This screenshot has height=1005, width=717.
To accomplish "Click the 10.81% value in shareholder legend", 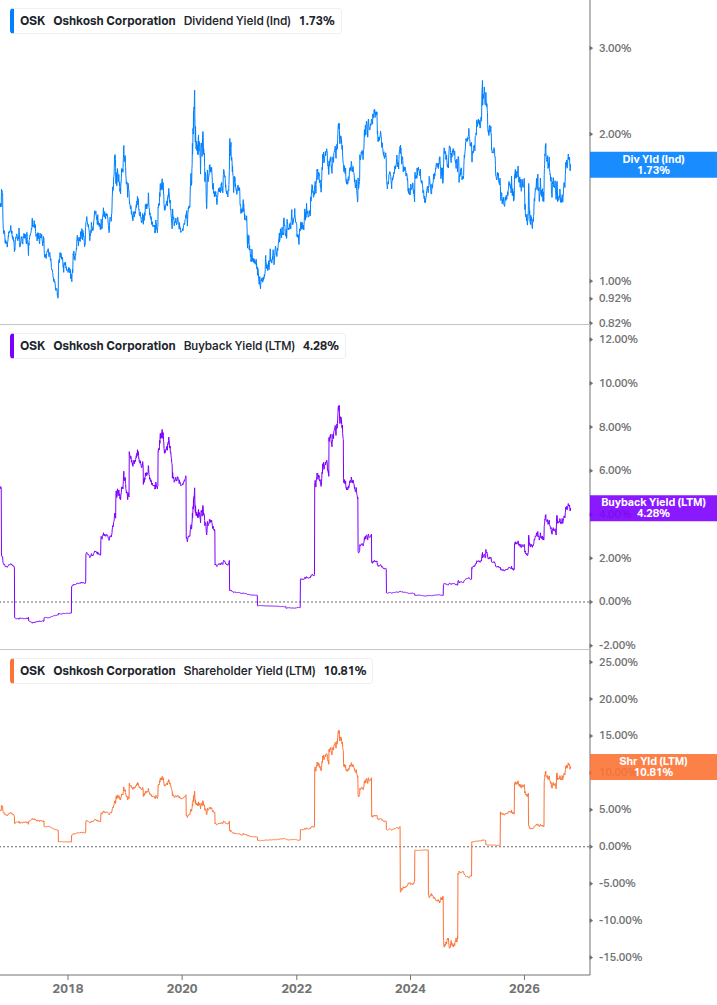I will 345,671.
